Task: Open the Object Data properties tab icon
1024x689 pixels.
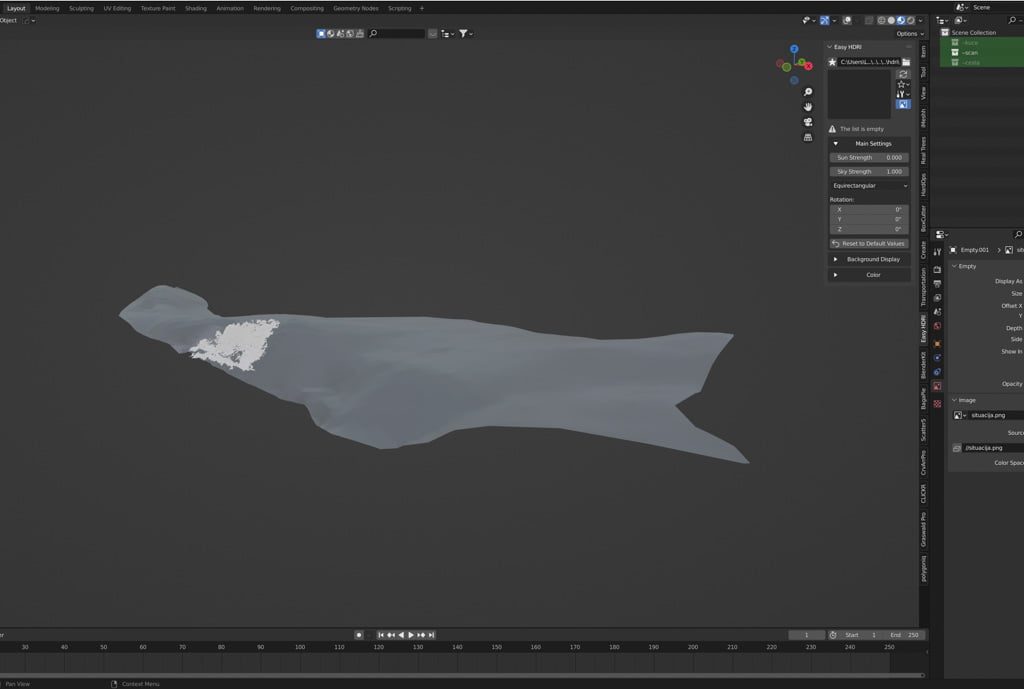Action: [x=937, y=386]
